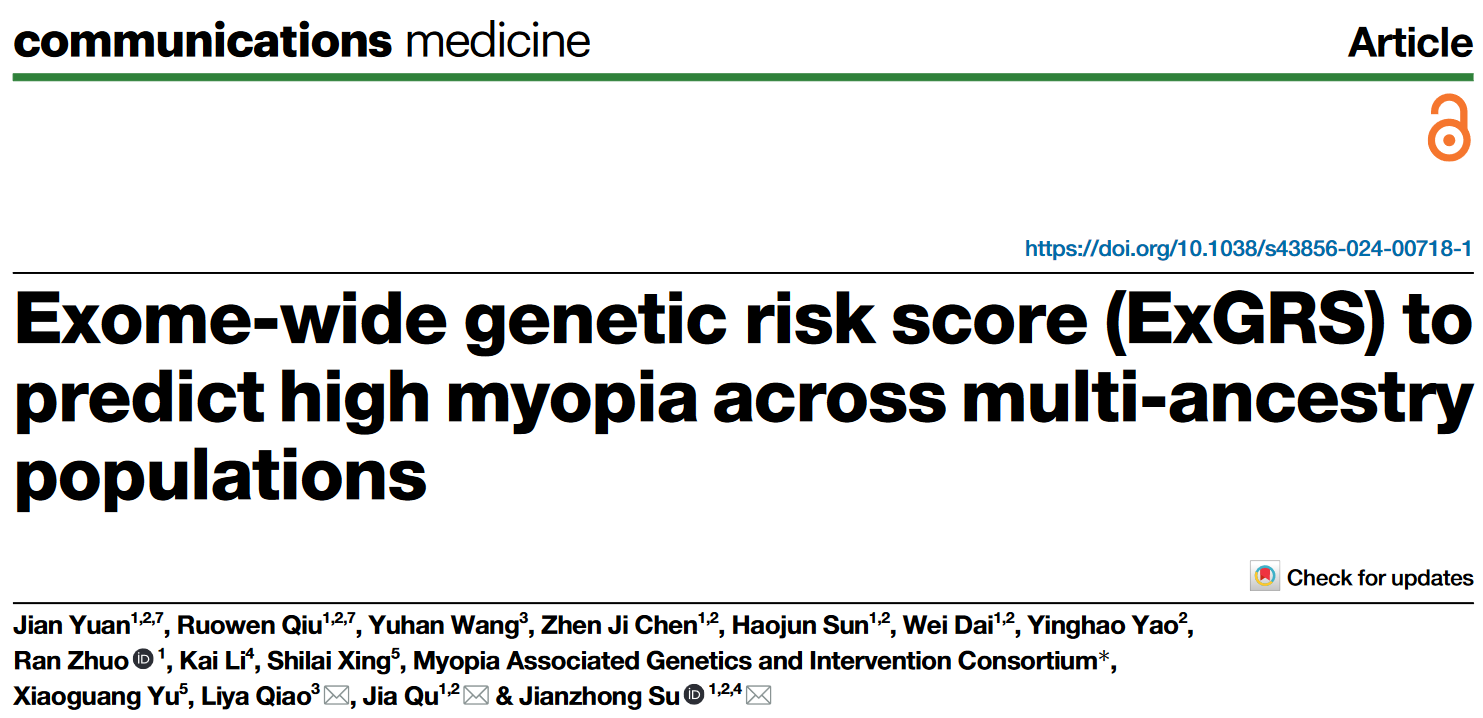
Task: Click author name Zhen Ji Chen
Action: (x=619, y=627)
